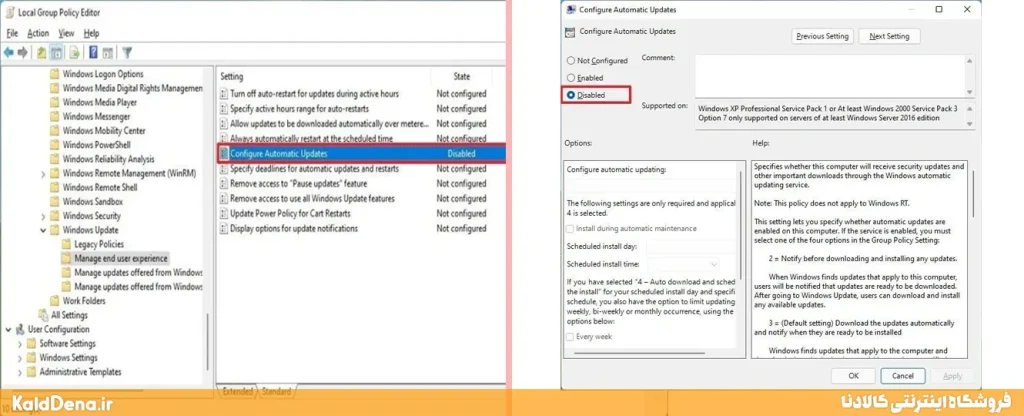Click the All Settings icon in tree
The width and height of the screenshot is (1024, 416).
coord(43,315)
